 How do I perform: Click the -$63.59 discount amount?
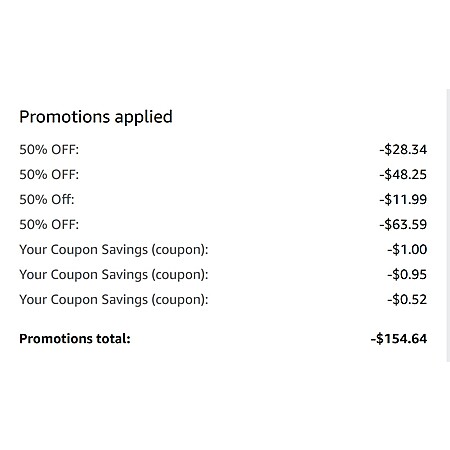[403, 224]
